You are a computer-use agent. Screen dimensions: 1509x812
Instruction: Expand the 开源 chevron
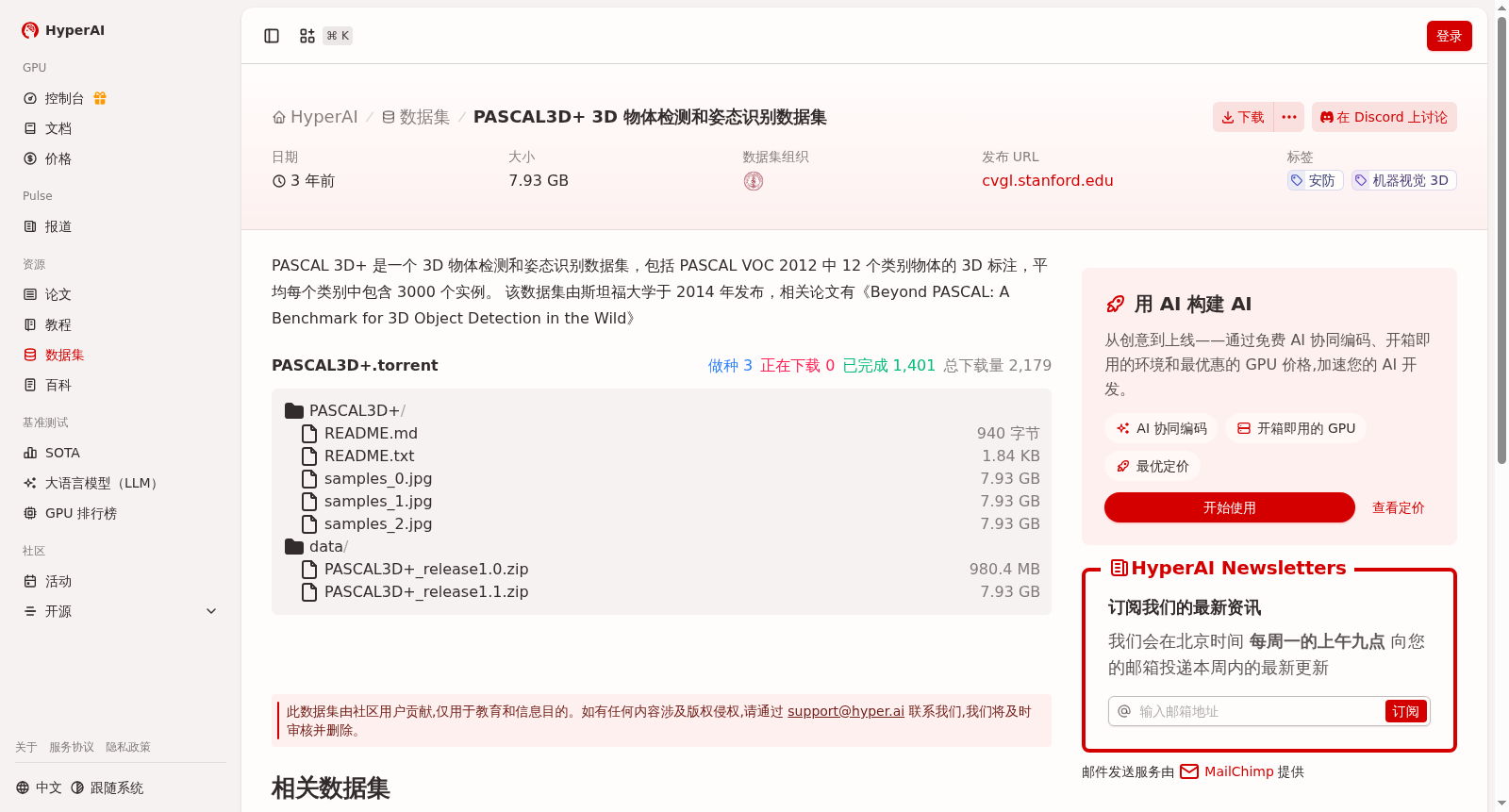click(x=211, y=611)
